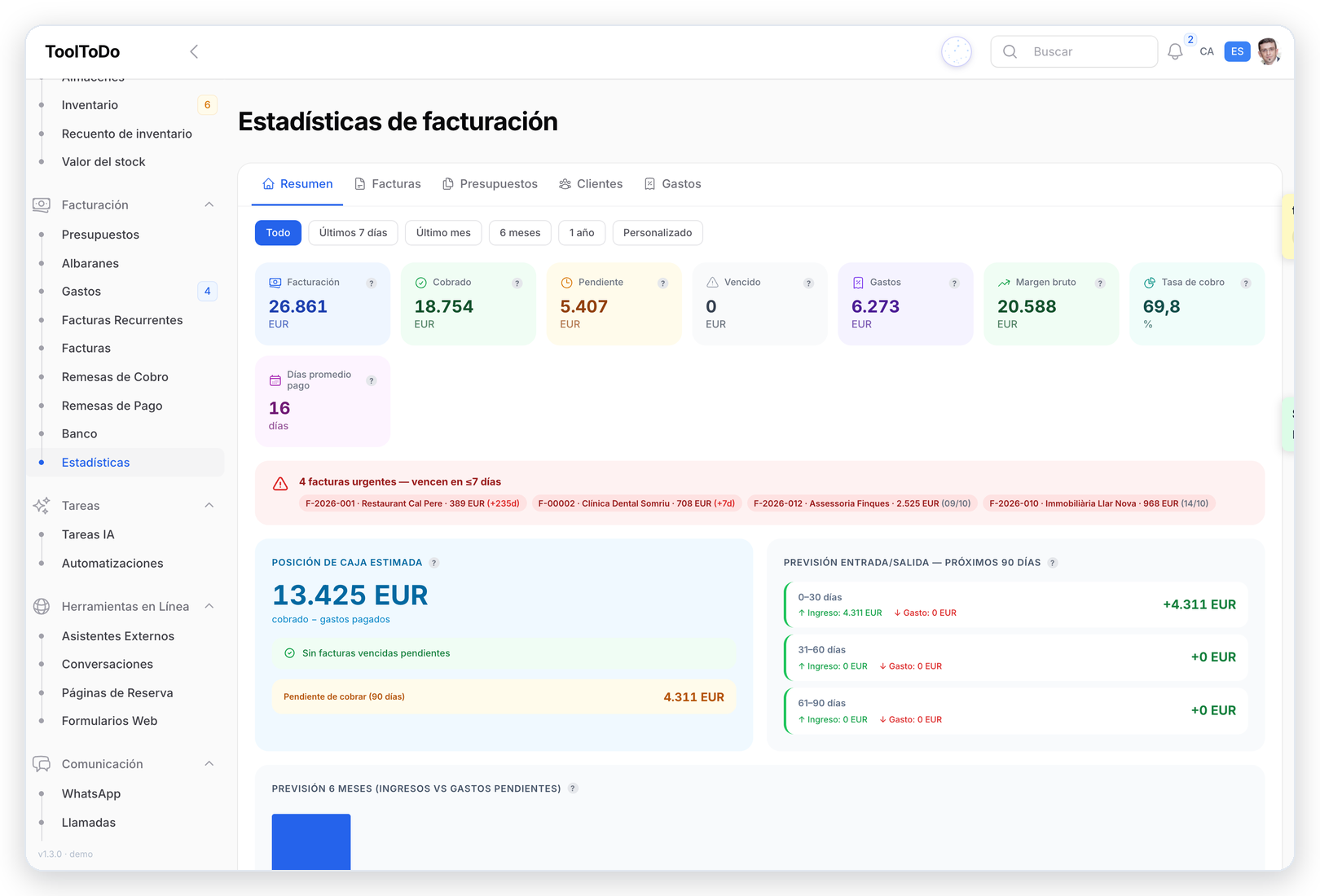Open WhatsApp in the sidebar
Image resolution: width=1320 pixels, height=896 pixels.
[x=91, y=794]
